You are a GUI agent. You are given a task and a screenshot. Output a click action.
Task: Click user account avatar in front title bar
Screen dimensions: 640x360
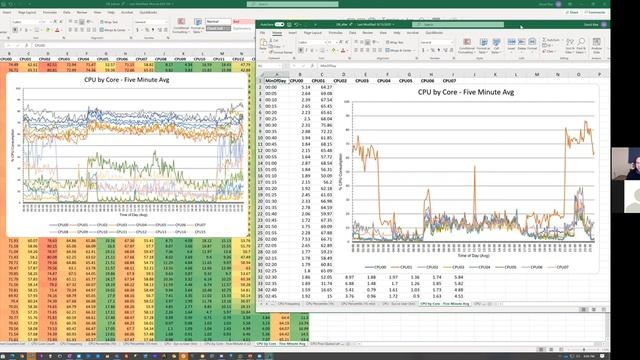coord(604,24)
